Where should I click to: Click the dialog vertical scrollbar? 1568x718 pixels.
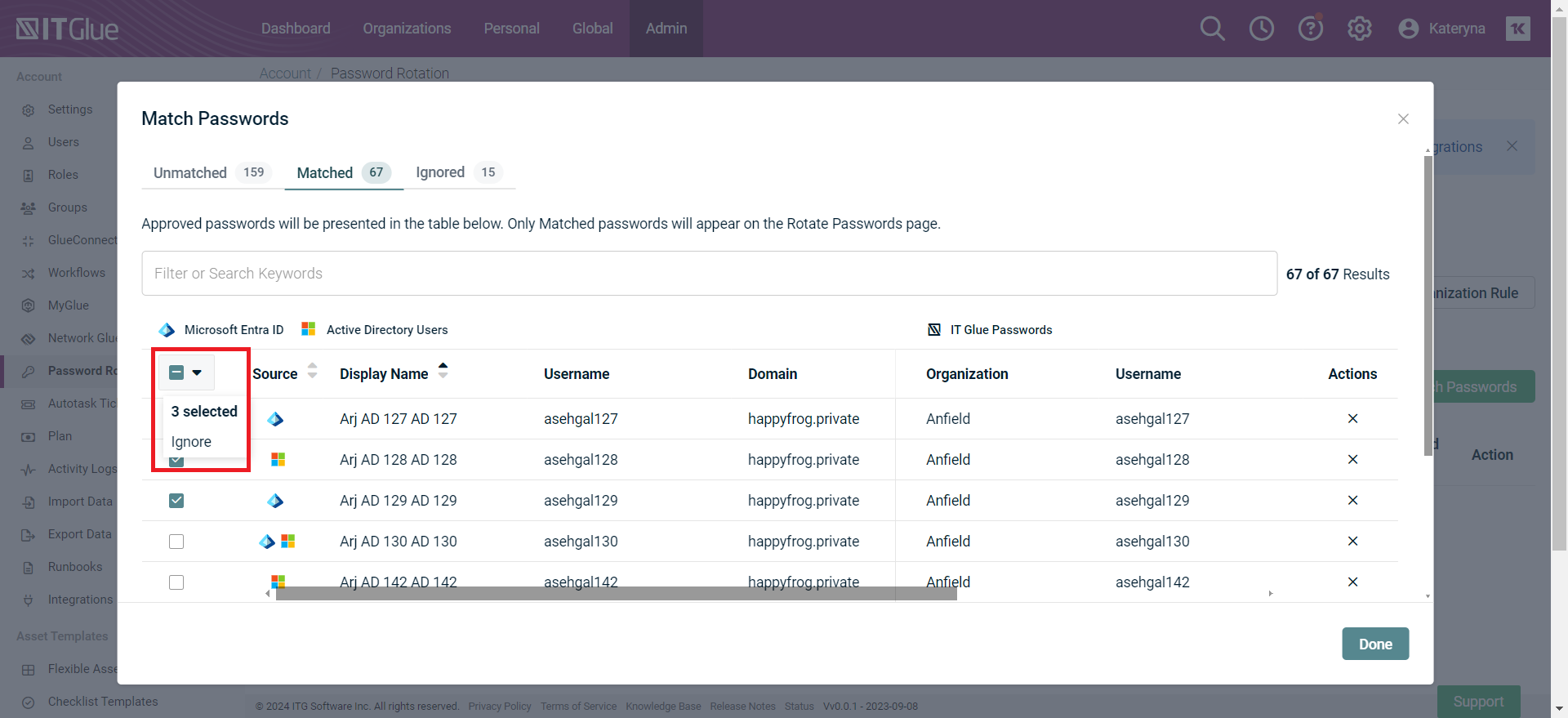click(x=1428, y=305)
